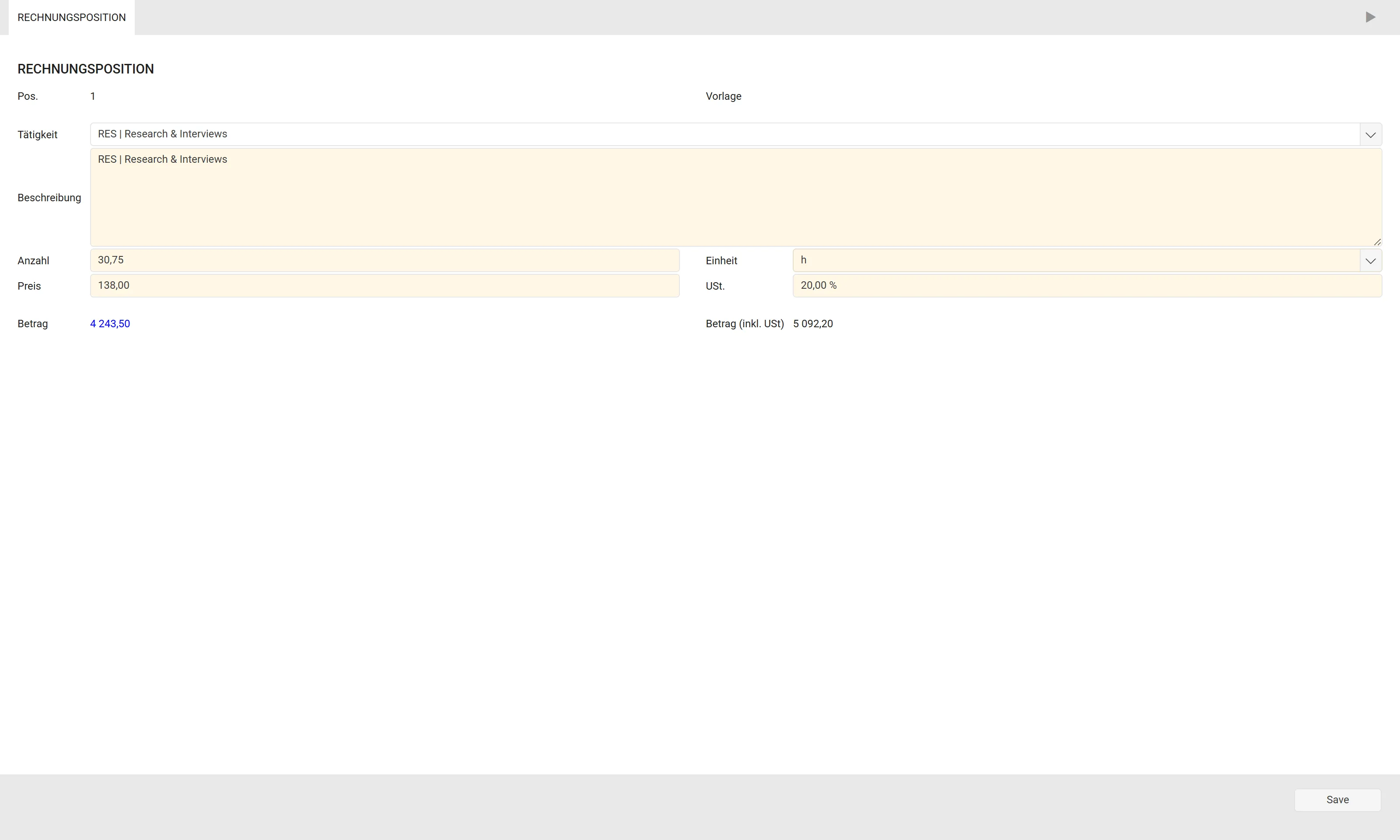Expand the Einheit dropdown arrow
The width and height of the screenshot is (1400, 840).
coord(1371,261)
